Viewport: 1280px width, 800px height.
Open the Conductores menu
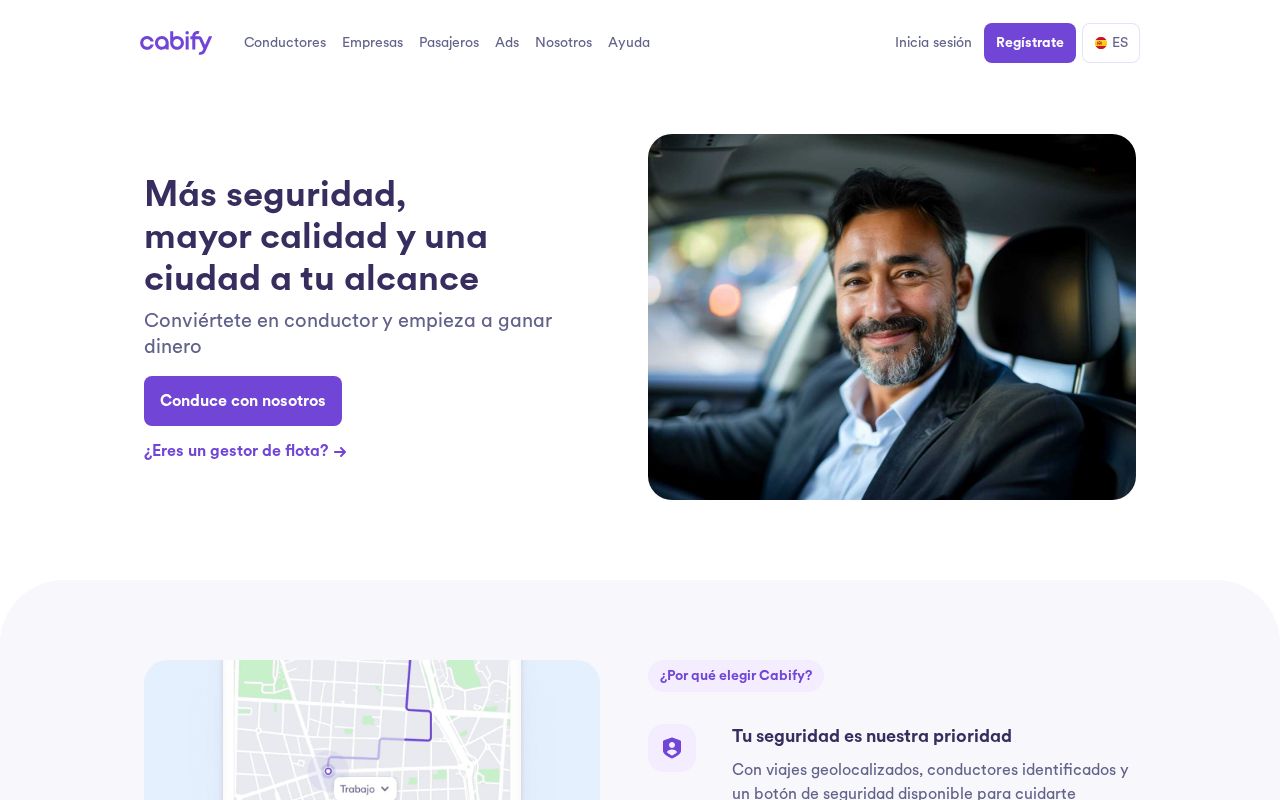click(x=285, y=43)
